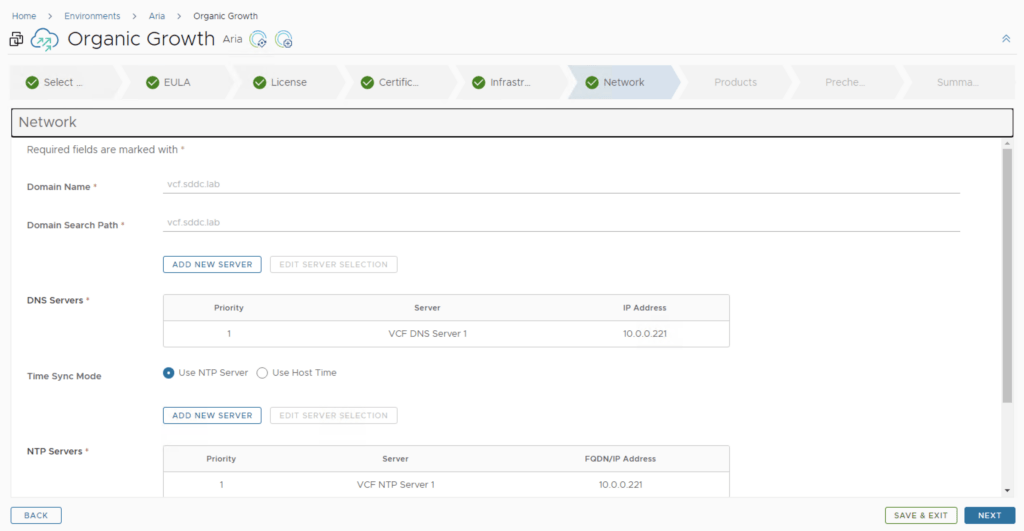1024x531 pixels.
Task: Open the Infrastructure wizard step
Action: [510, 82]
